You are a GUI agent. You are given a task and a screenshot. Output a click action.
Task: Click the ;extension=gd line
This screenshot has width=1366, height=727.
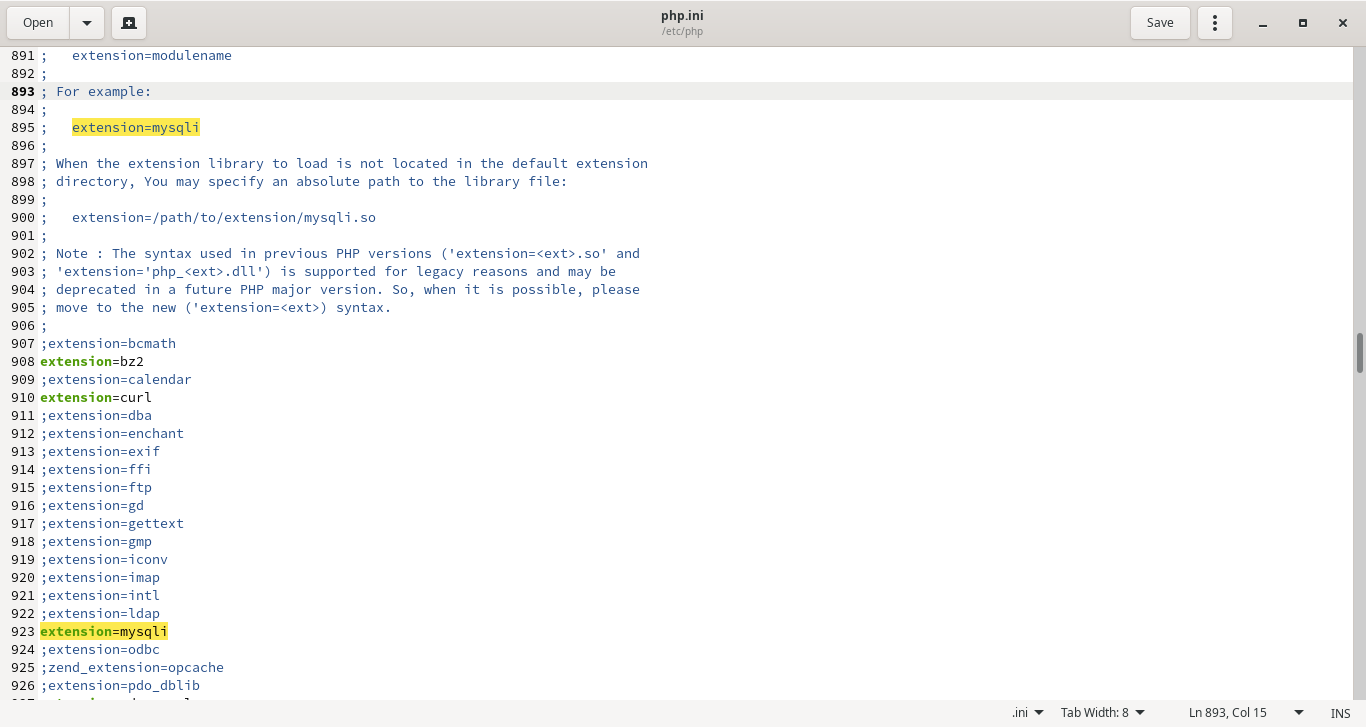[92, 505]
